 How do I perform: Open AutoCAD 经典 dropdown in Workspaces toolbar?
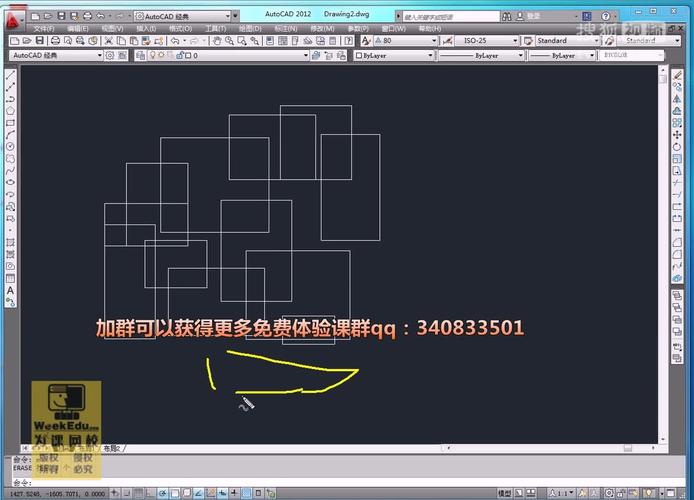100,55
